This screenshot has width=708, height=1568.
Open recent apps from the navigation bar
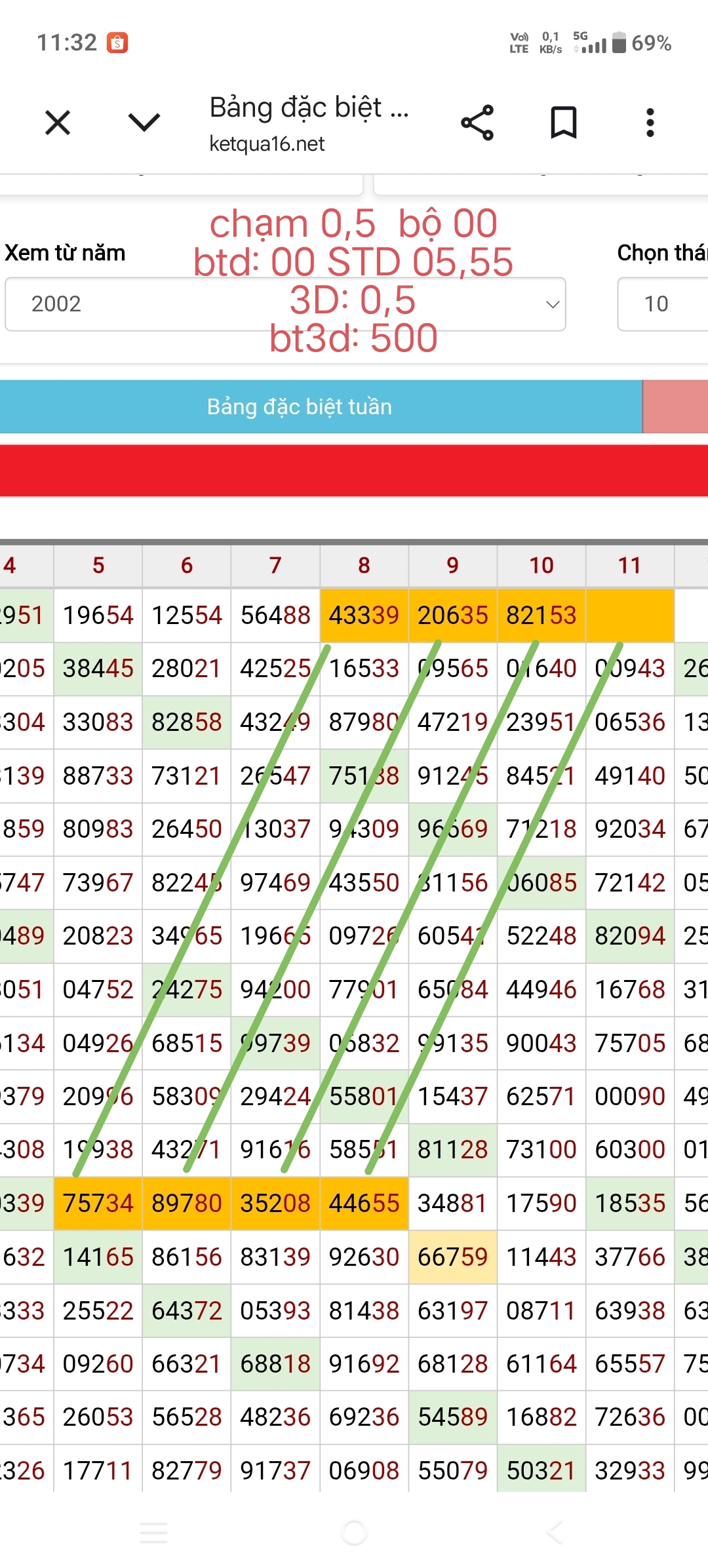(154, 1533)
